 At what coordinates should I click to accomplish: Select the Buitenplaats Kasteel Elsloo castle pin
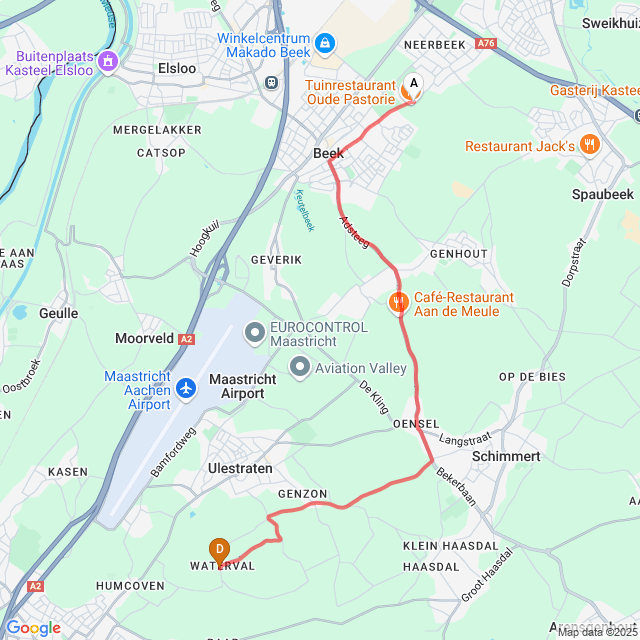(108, 62)
